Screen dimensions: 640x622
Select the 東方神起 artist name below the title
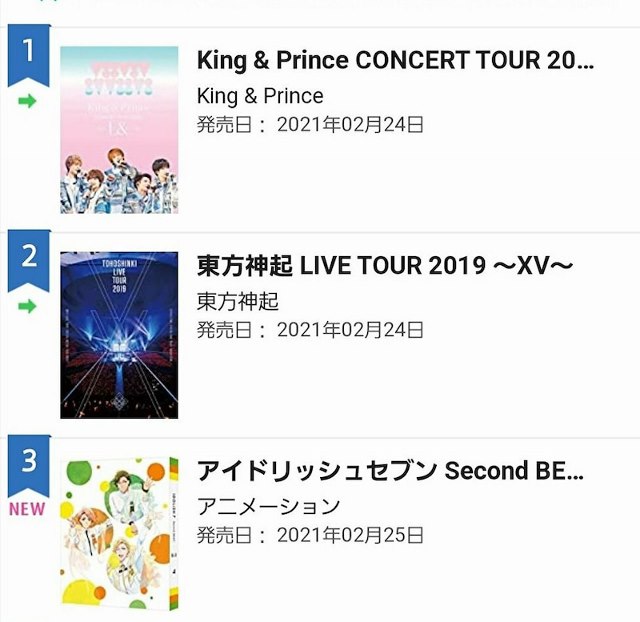tap(238, 301)
